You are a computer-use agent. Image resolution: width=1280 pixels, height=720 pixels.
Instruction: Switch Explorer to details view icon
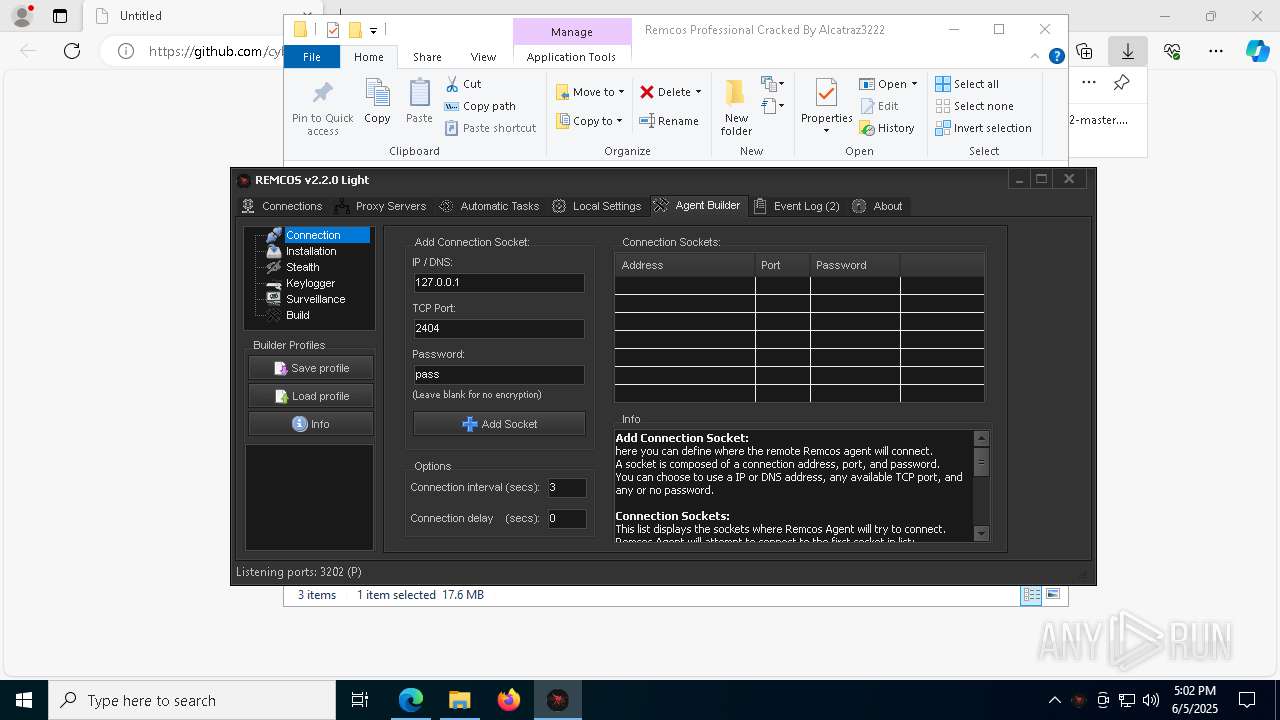(x=1030, y=595)
